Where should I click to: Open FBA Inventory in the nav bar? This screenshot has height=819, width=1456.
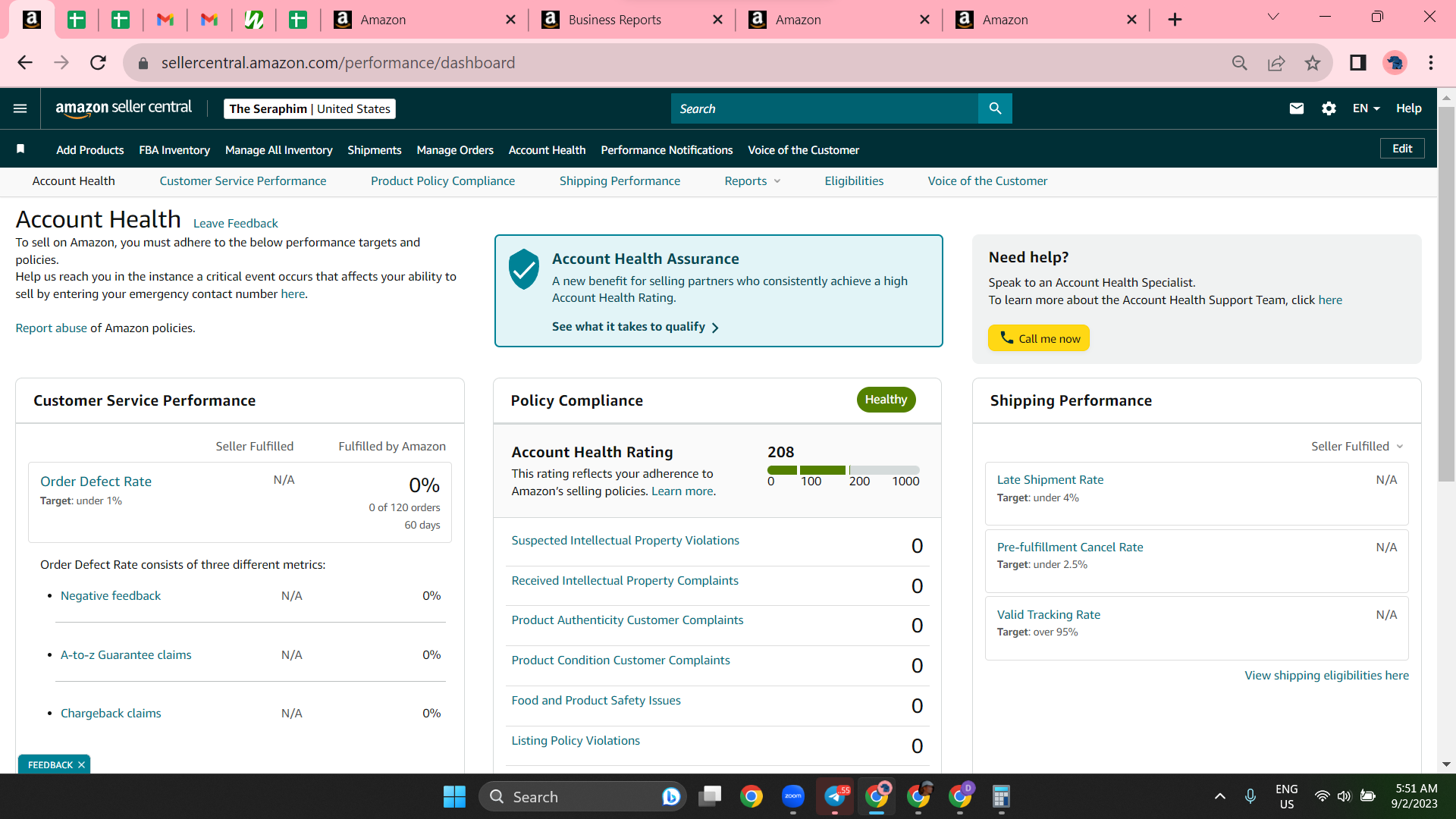tap(174, 150)
